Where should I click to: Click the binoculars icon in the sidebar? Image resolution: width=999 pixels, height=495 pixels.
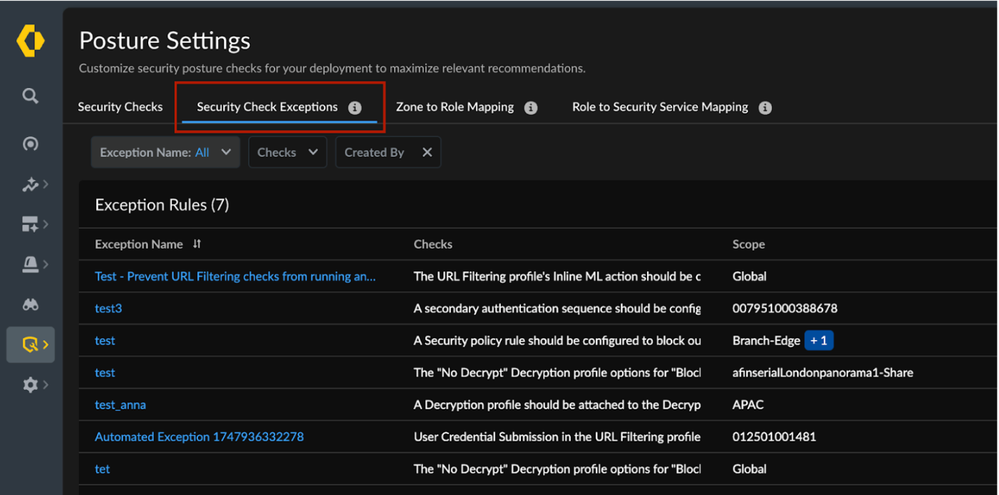pyautogui.click(x=30, y=304)
